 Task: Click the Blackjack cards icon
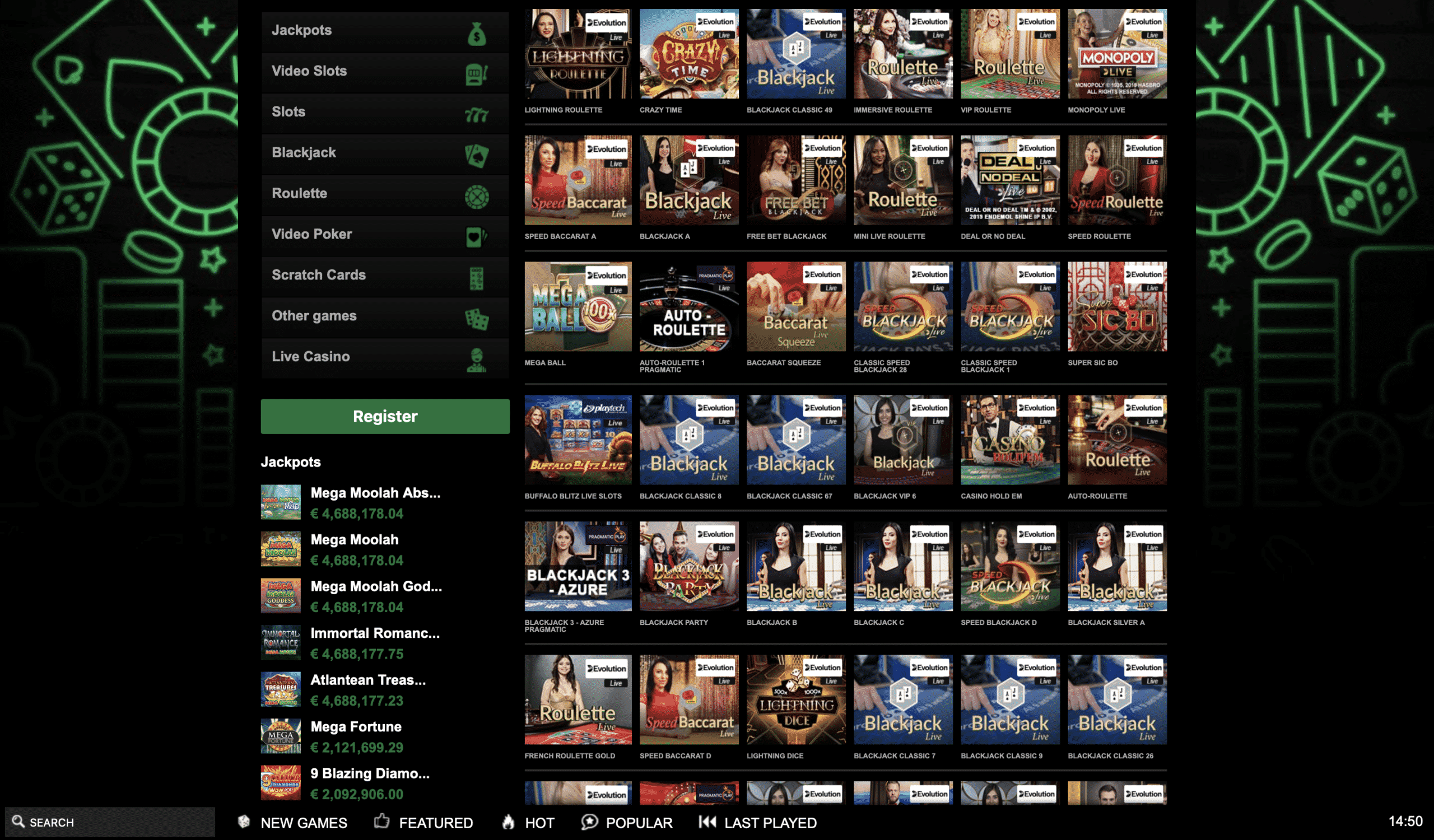coord(476,156)
